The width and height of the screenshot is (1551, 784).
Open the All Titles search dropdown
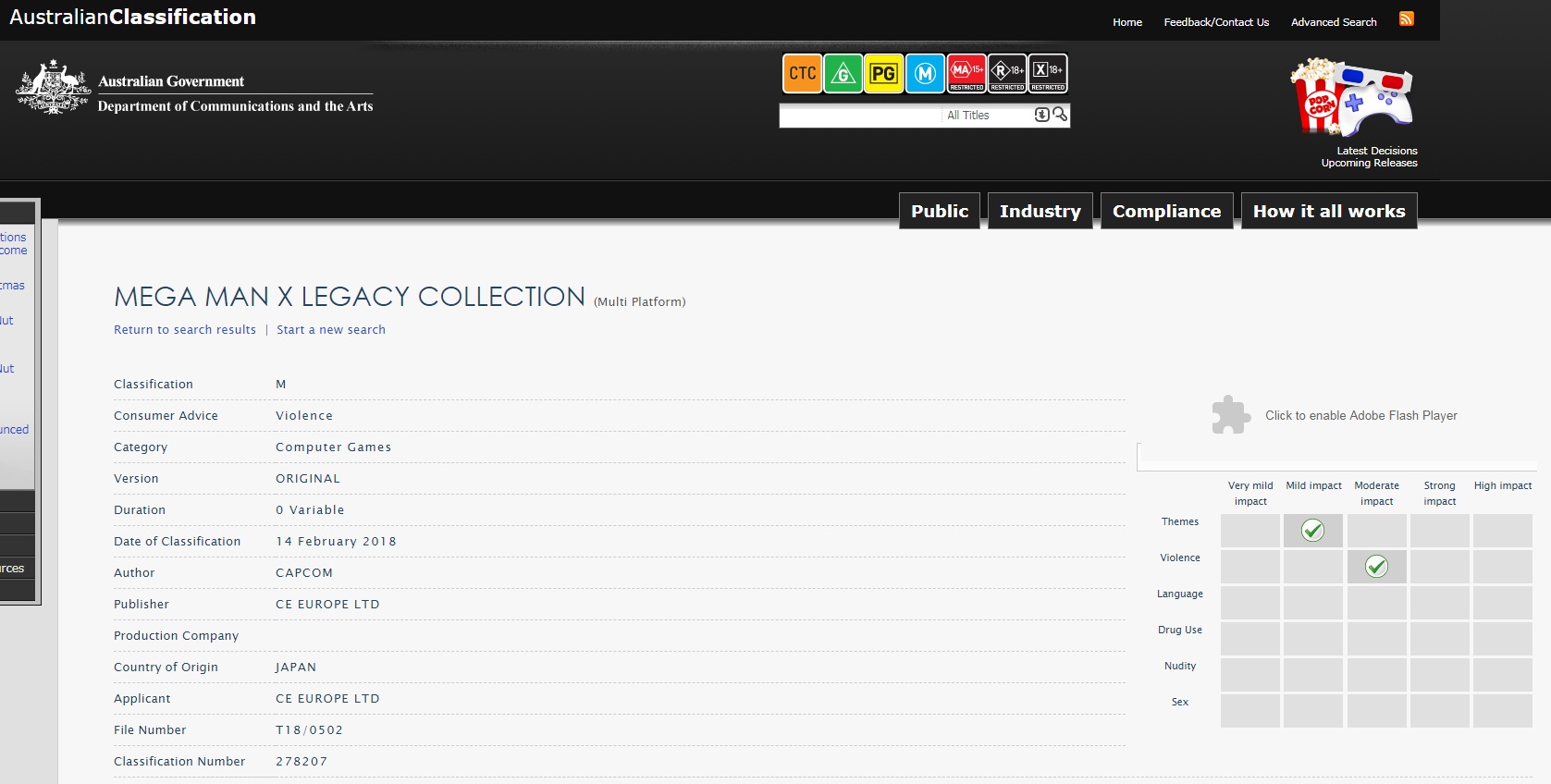click(x=1041, y=115)
